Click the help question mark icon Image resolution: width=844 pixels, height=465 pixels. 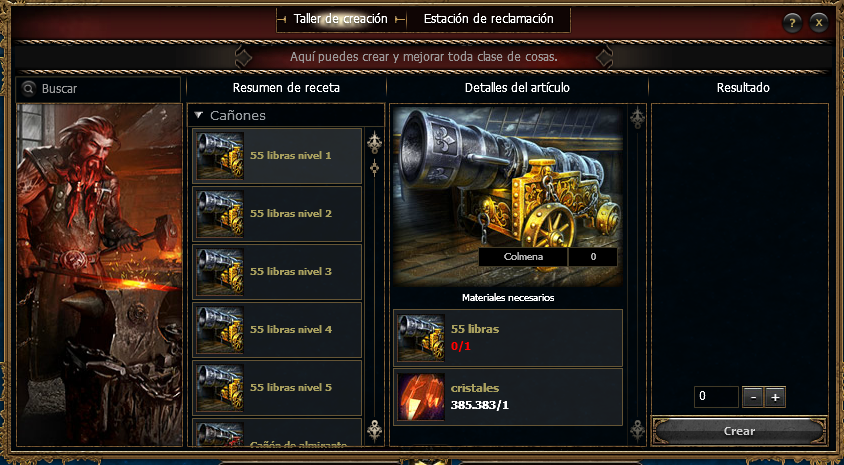coord(792,23)
